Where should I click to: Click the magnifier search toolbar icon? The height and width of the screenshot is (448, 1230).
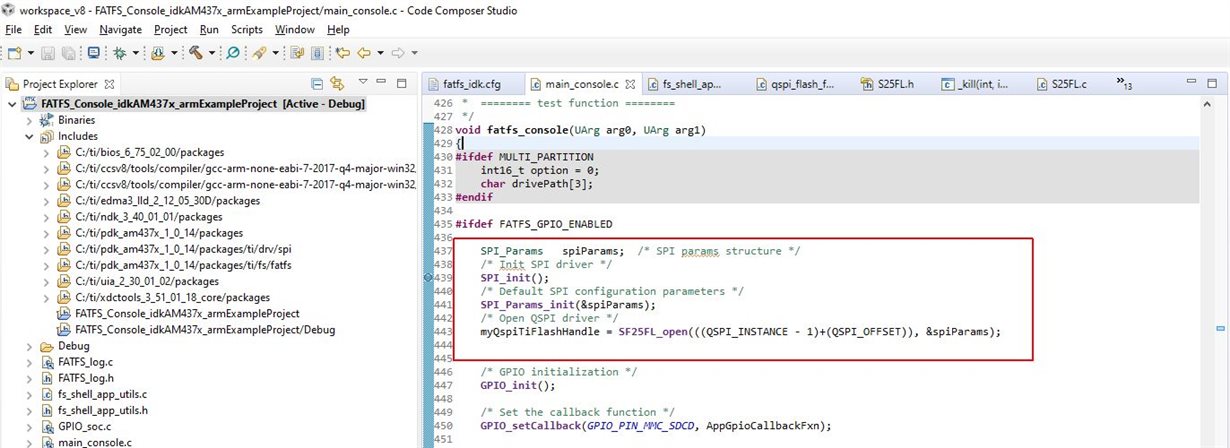pos(232,52)
